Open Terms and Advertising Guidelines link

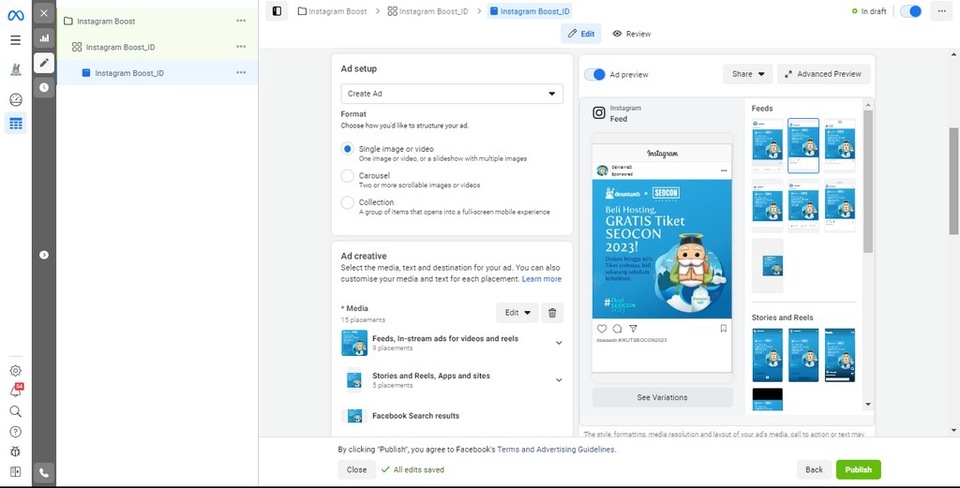click(556, 449)
